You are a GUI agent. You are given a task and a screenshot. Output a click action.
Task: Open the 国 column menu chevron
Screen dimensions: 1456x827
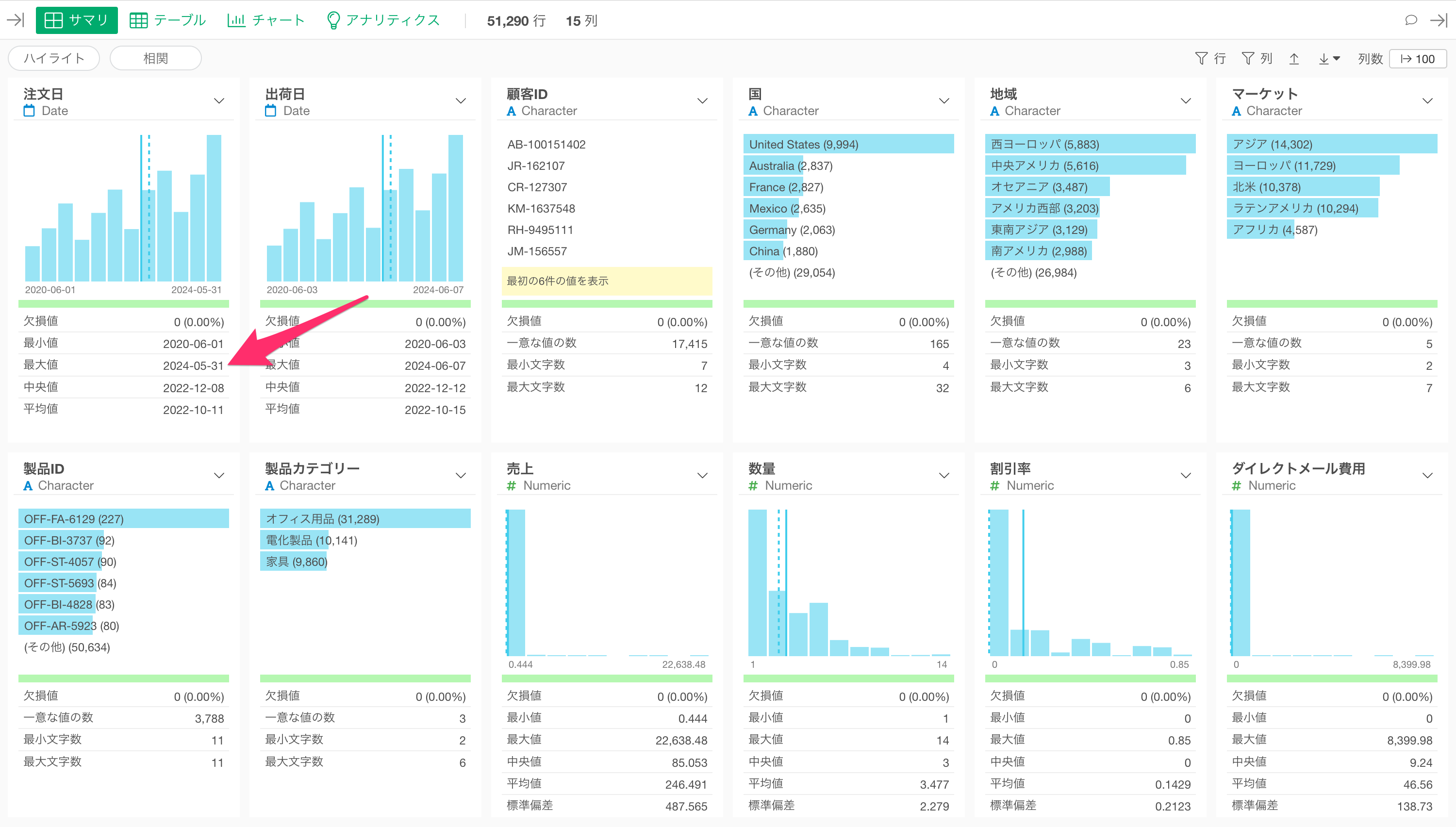[x=944, y=101]
